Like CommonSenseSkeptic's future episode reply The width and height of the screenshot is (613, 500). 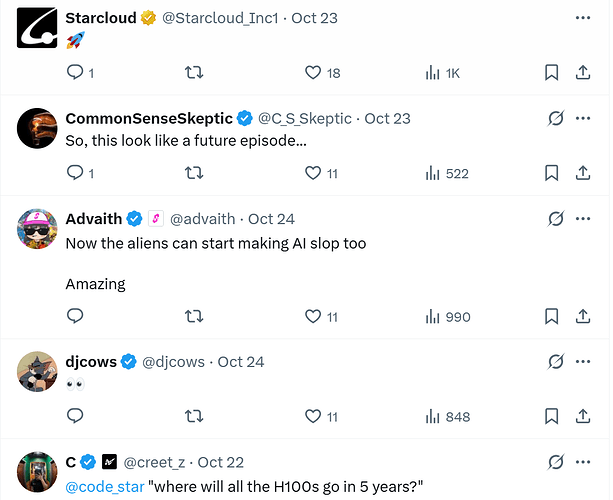tap(313, 173)
